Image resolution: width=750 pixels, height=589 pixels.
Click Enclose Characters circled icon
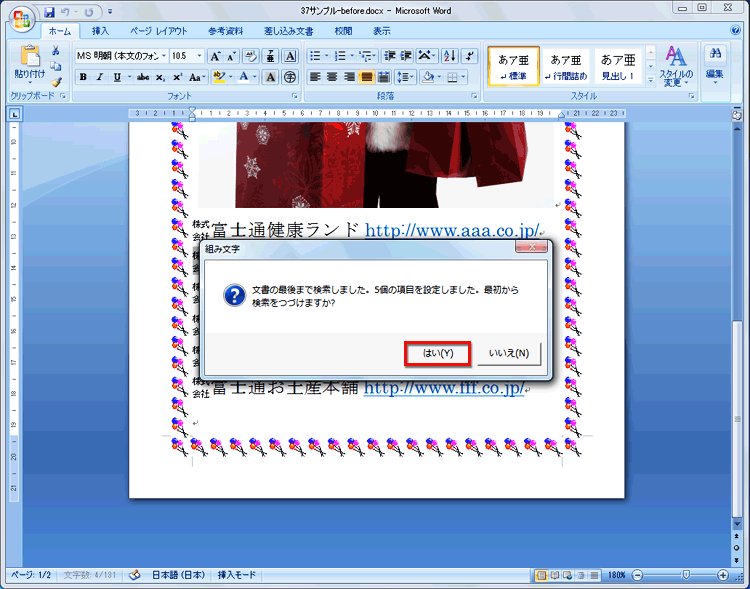click(x=290, y=77)
